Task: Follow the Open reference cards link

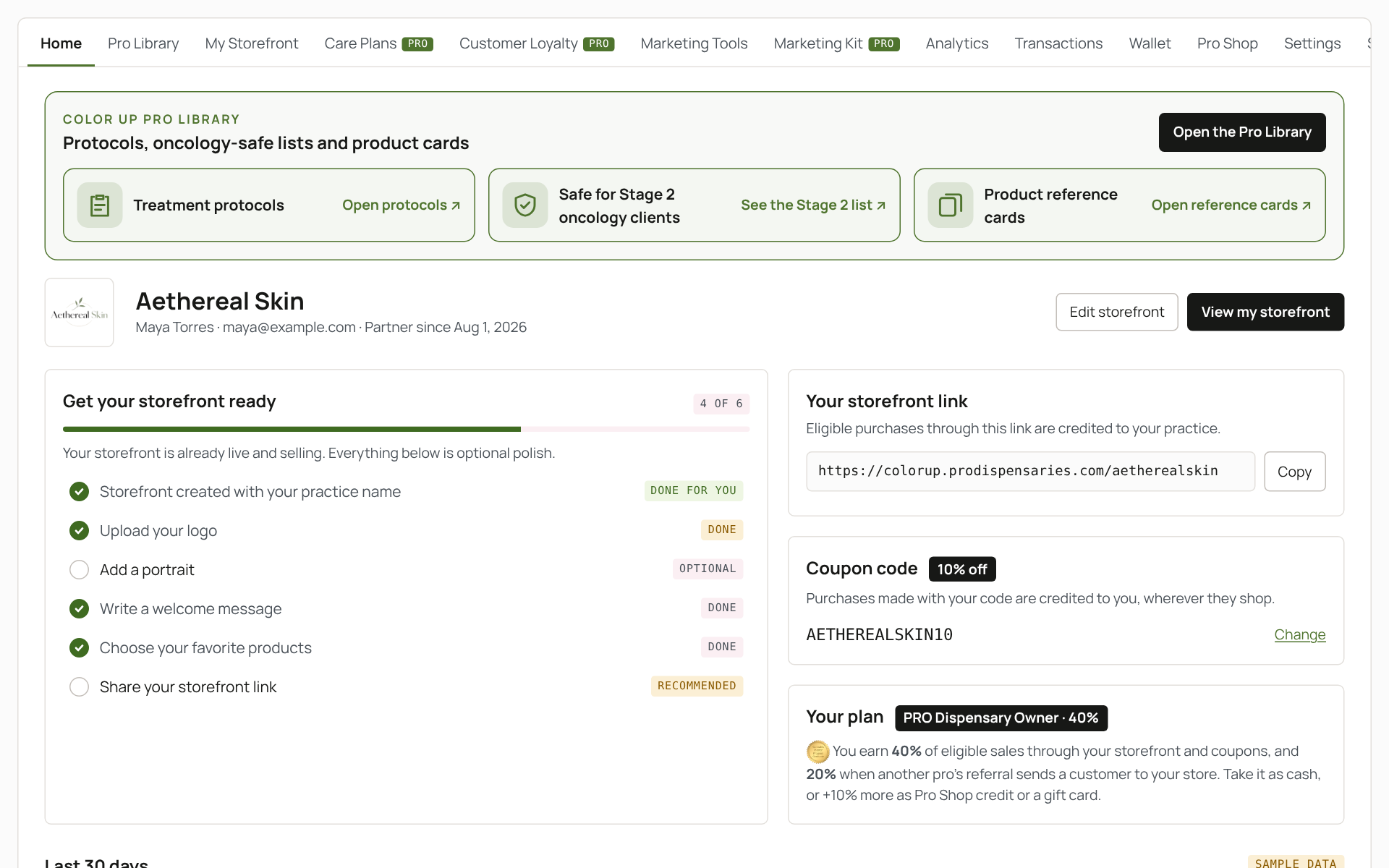Action: 1231,205
